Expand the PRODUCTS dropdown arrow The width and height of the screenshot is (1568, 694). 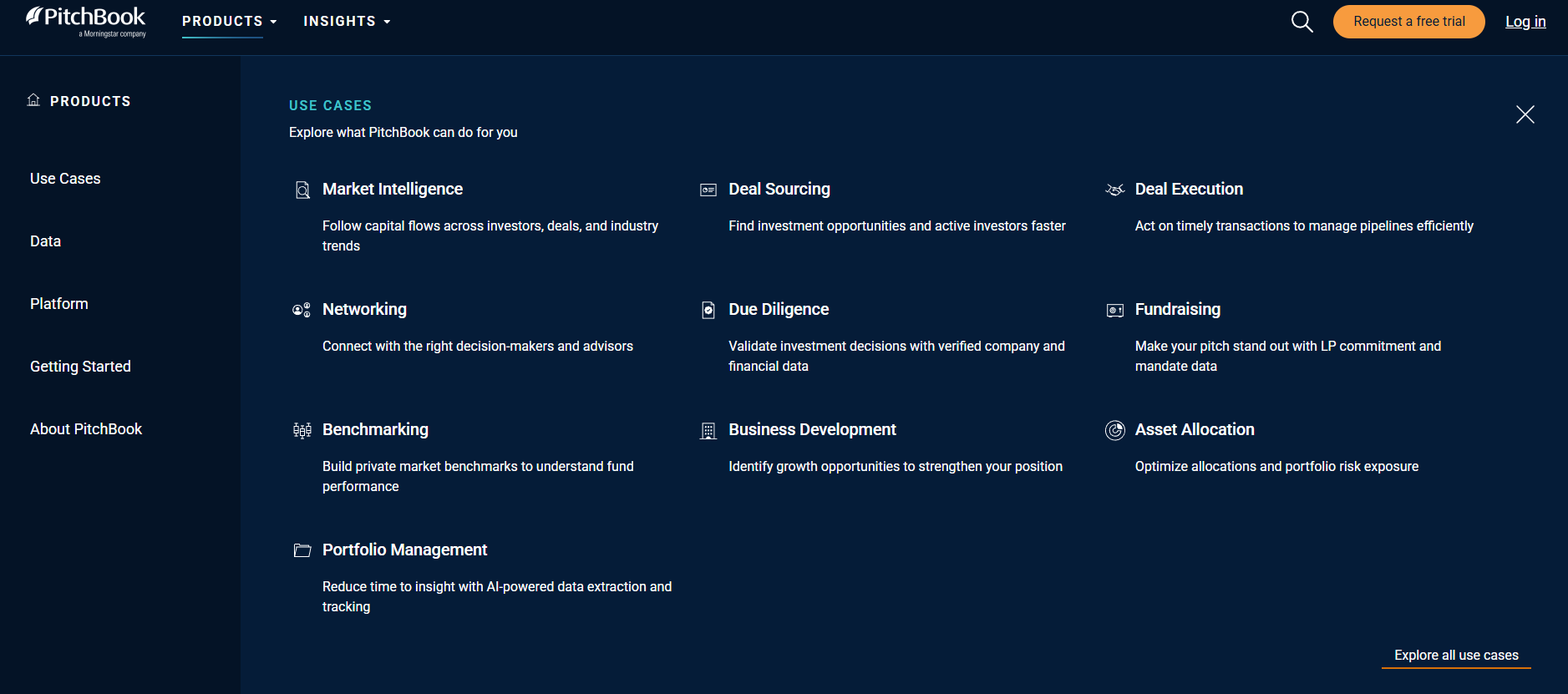(273, 22)
